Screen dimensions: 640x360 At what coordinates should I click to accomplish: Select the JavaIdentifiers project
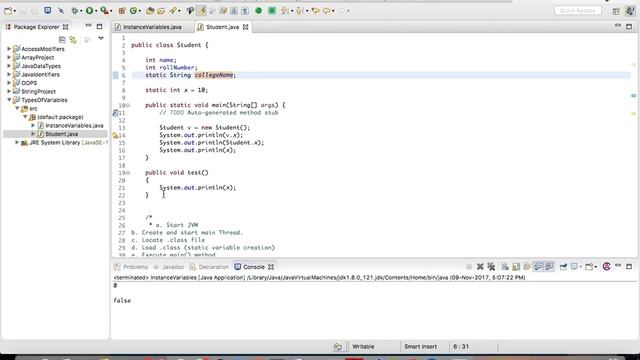tap(40, 74)
